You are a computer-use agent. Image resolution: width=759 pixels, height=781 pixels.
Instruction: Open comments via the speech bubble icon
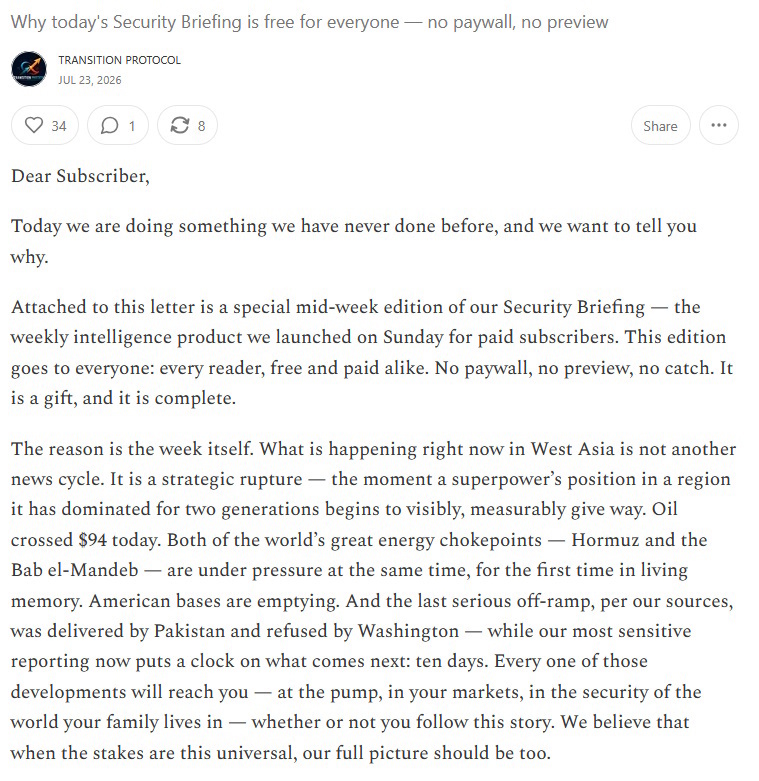tap(109, 126)
